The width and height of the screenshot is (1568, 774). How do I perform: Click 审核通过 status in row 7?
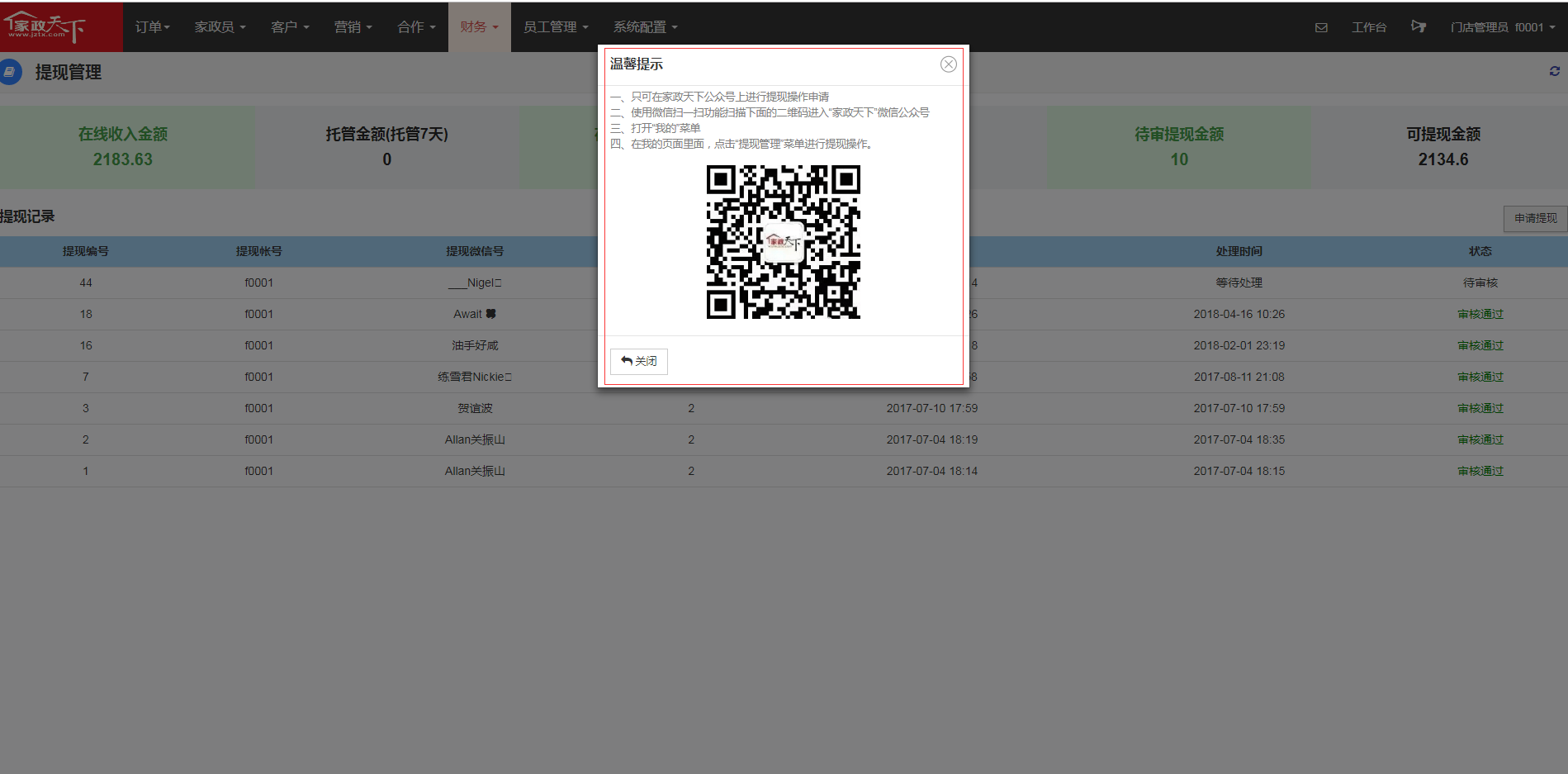coord(1480,377)
